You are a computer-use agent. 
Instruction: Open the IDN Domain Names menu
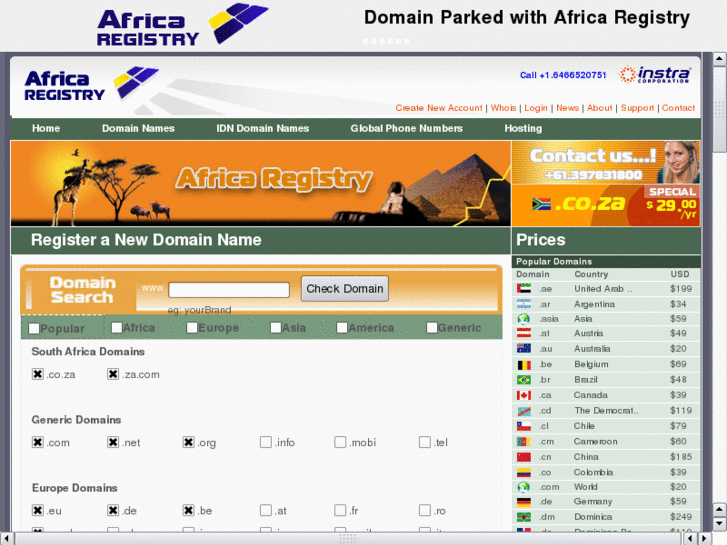(x=262, y=128)
